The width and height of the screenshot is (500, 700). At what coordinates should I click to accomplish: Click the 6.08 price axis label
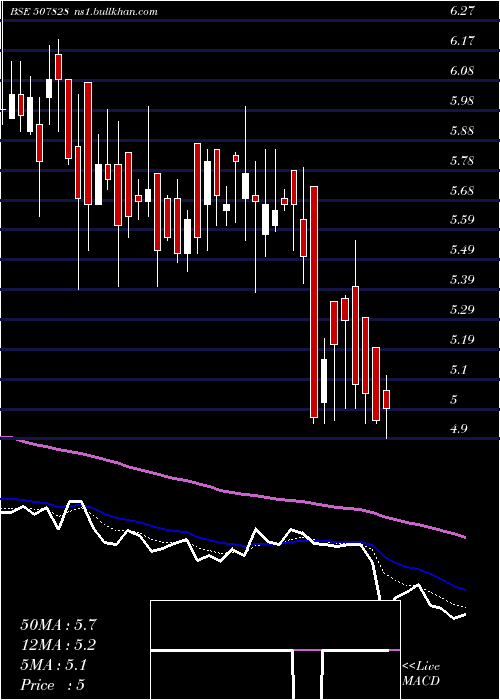[x=462, y=71]
